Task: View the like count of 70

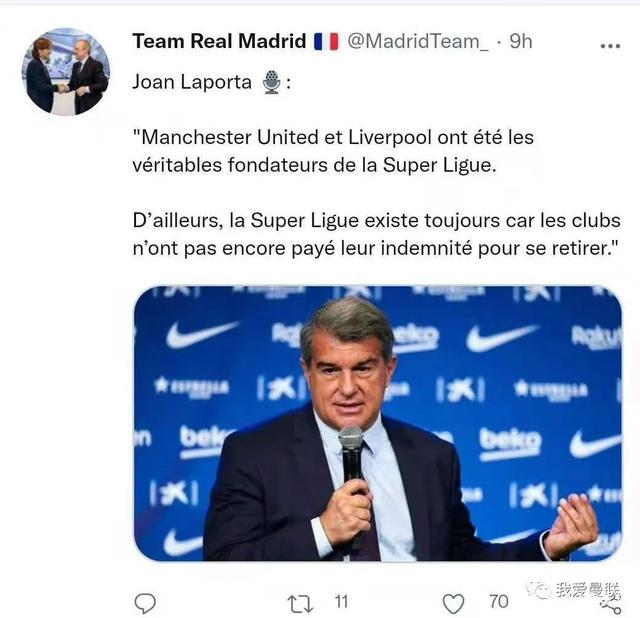Action: click(498, 602)
